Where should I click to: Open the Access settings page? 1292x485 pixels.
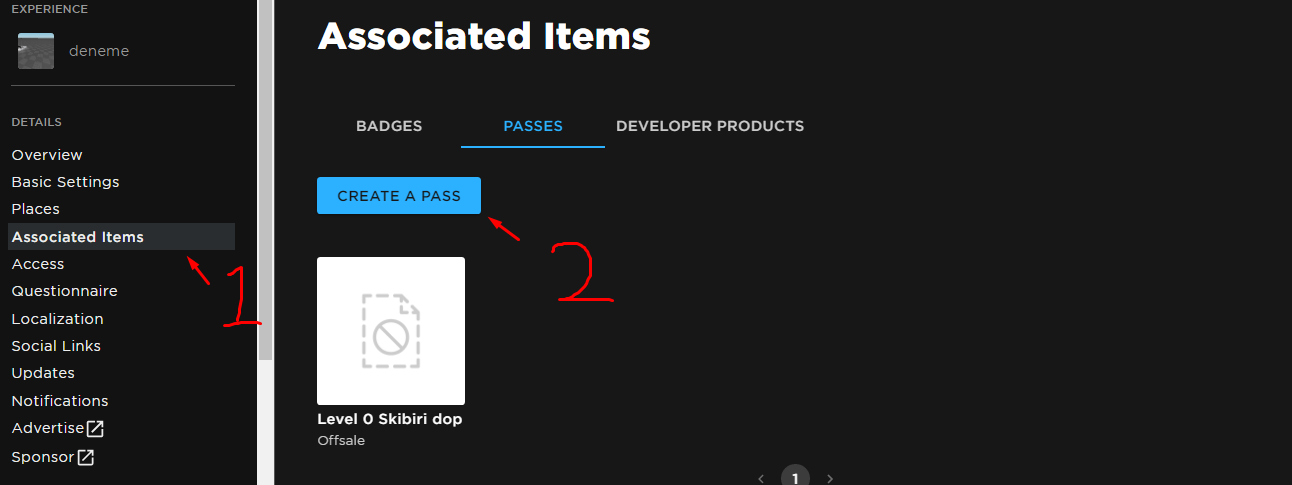pos(38,264)
